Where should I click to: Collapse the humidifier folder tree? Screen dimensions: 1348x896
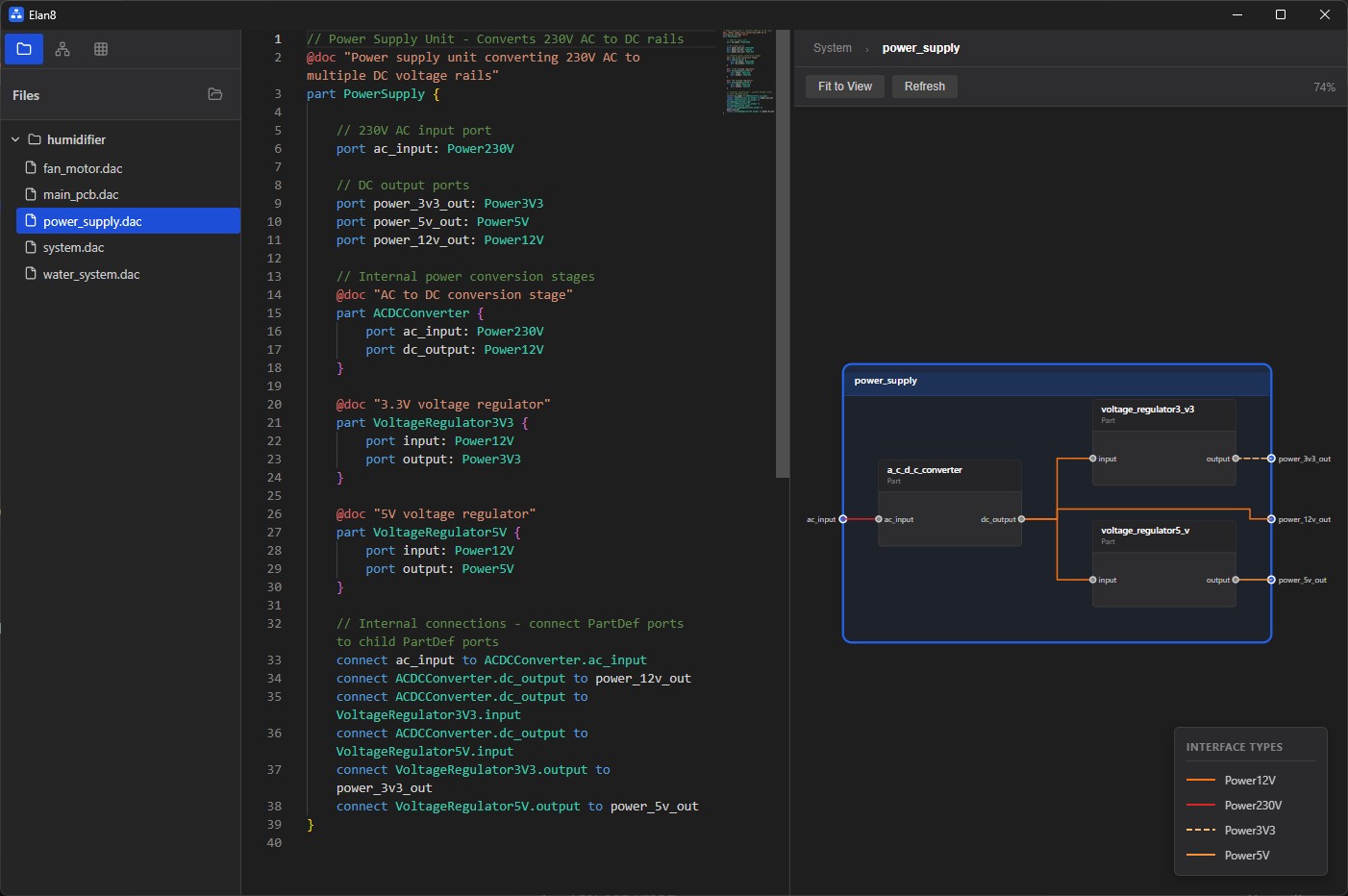pyautogui.click(x=15, y=139)
